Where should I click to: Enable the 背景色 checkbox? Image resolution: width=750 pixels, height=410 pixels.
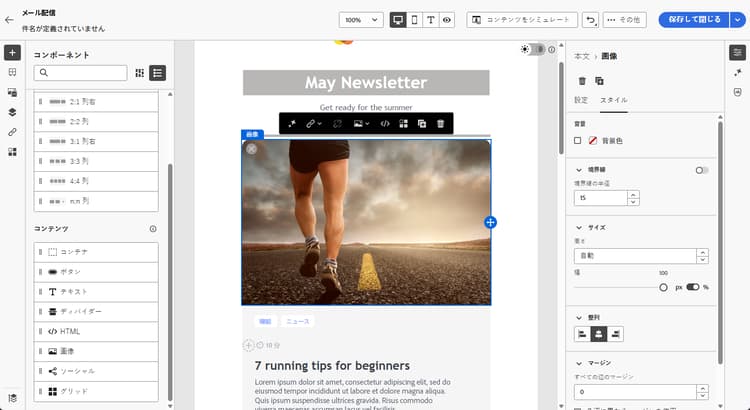click(x=578, y=141)
